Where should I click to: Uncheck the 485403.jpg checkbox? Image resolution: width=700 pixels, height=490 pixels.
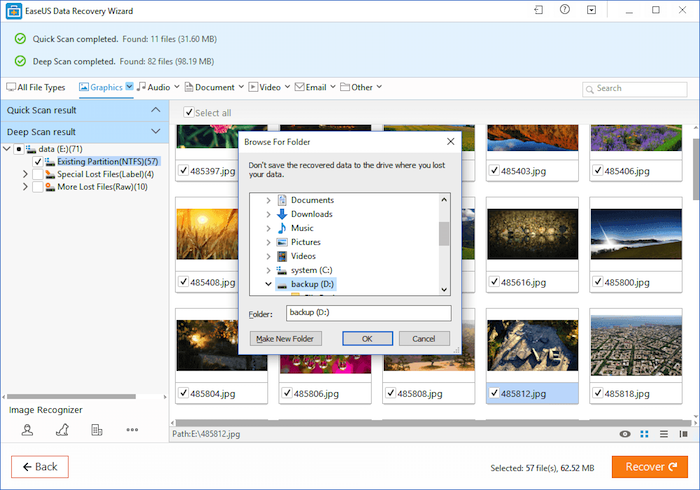pyautogui.click(x=494, y=170)
